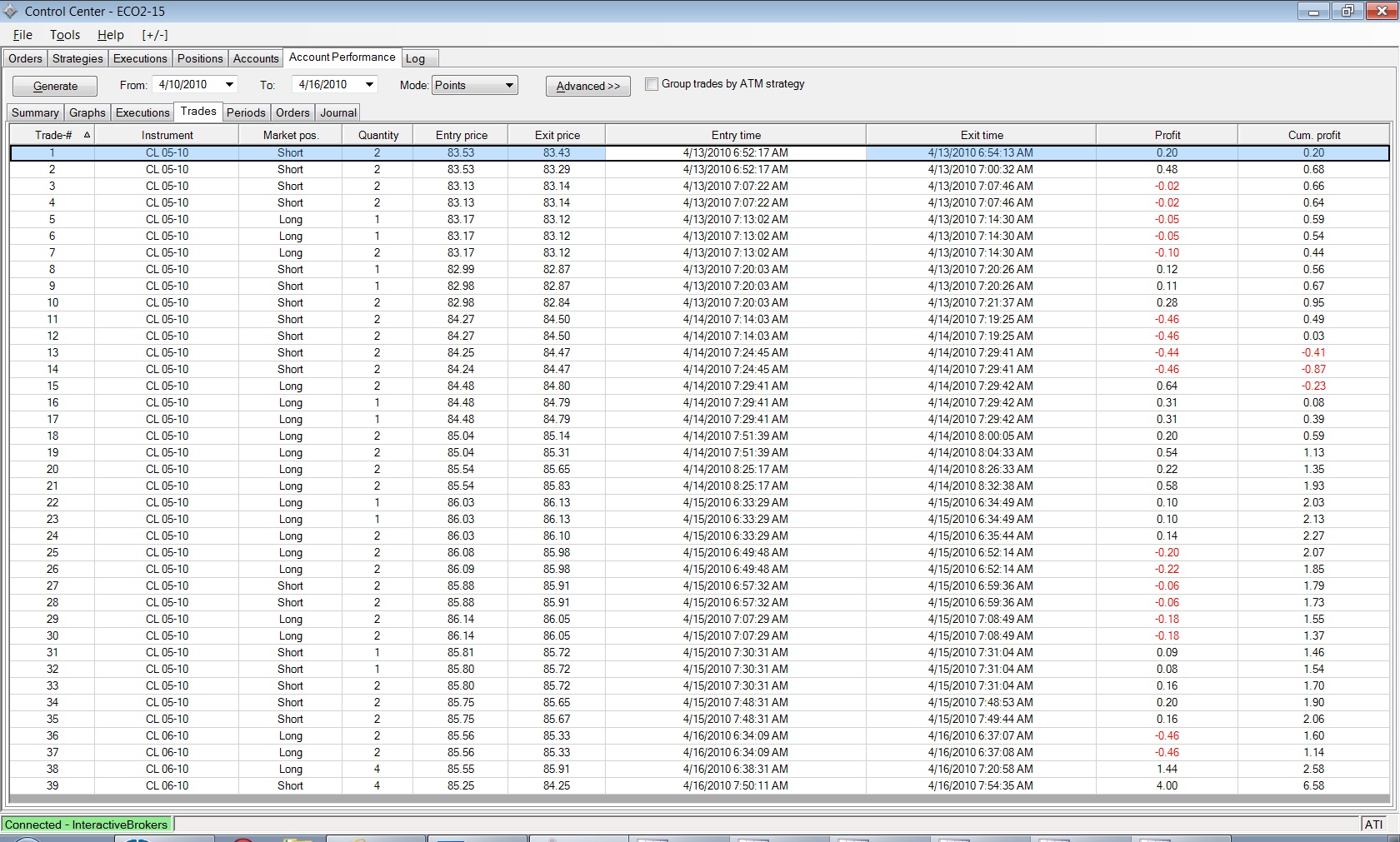This screenshot has width=1400, height=842.
Task: Sort by the Profit column header
Action: click(1167, 135)
